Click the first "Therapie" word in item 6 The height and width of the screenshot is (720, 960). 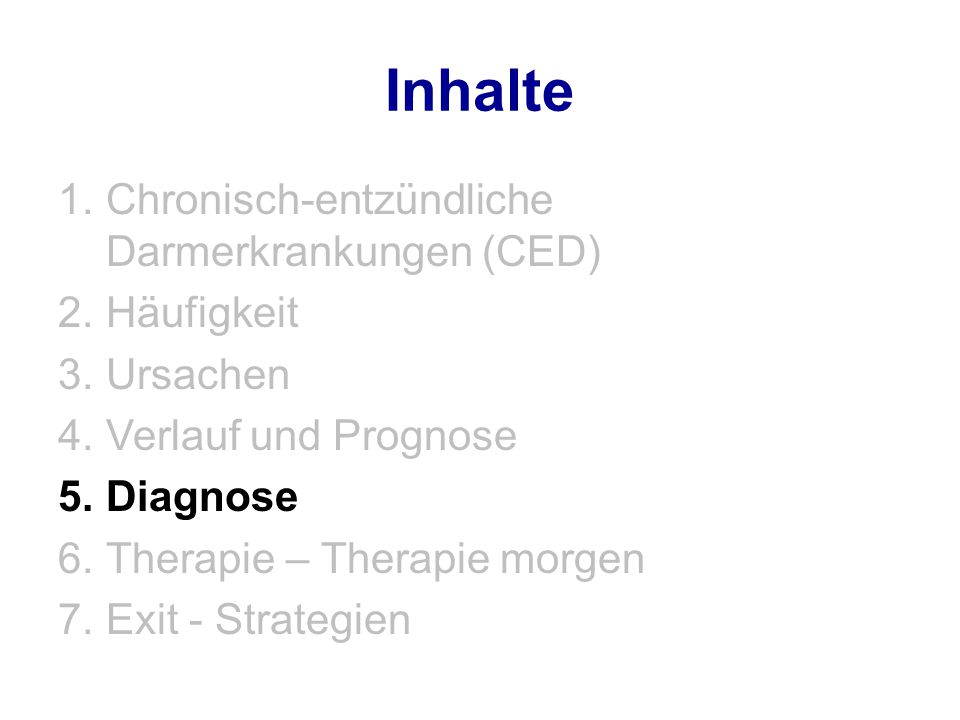tap(191, 560)
